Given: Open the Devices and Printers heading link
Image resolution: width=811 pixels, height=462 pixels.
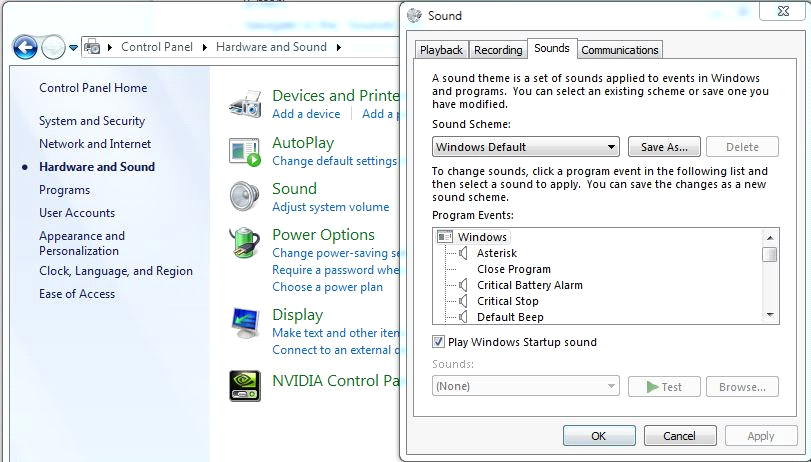Looking at the screenshot, I should point(336,96).
